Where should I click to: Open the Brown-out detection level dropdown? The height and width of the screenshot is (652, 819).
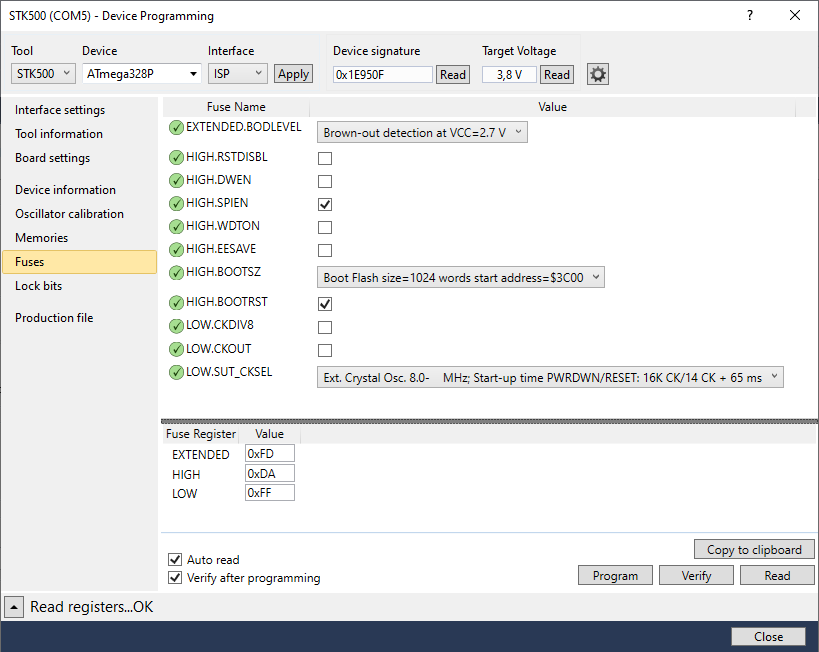[x=422, y=132]
